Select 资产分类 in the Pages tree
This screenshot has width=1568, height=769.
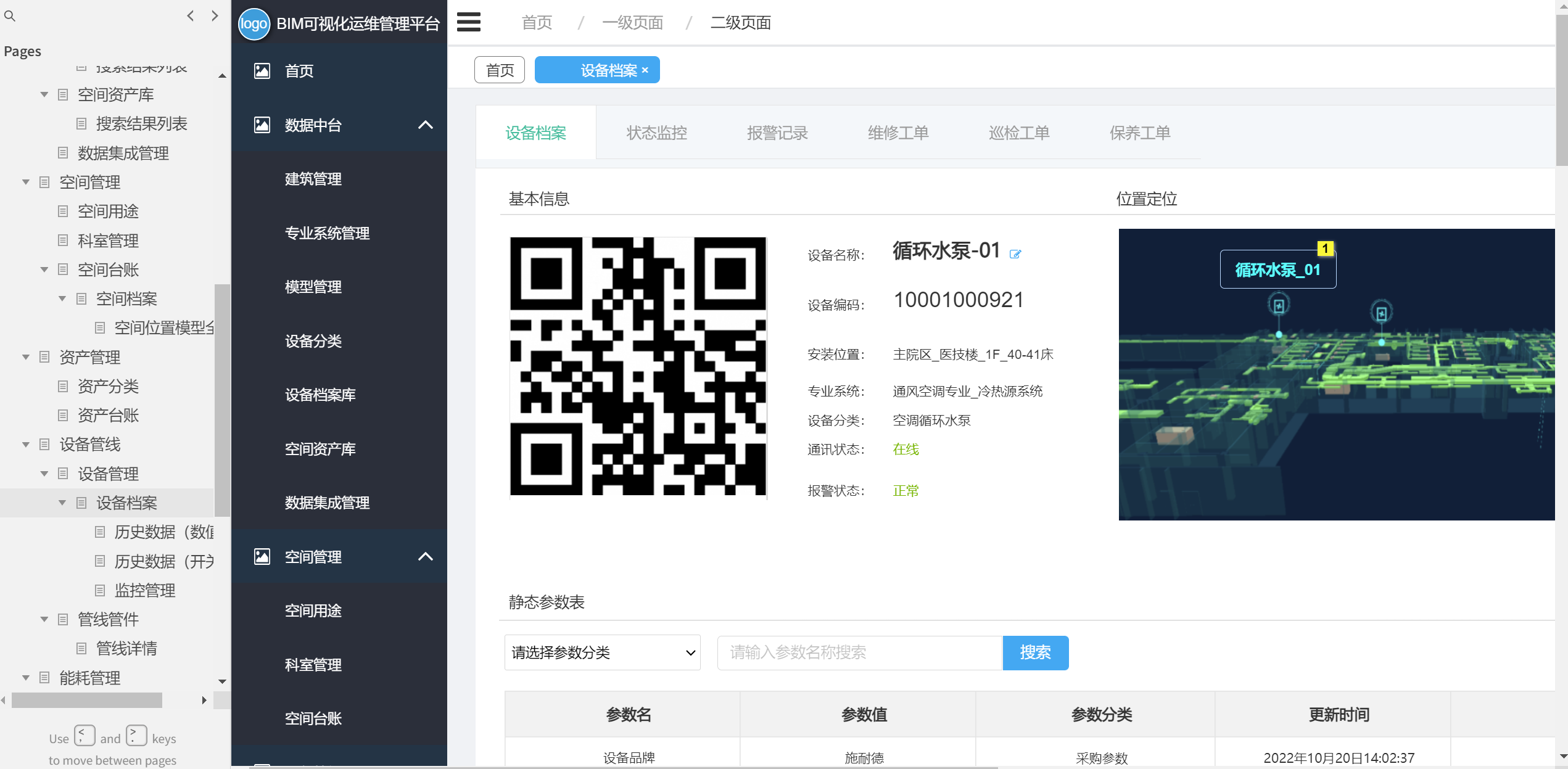click(x=108, y=386)
